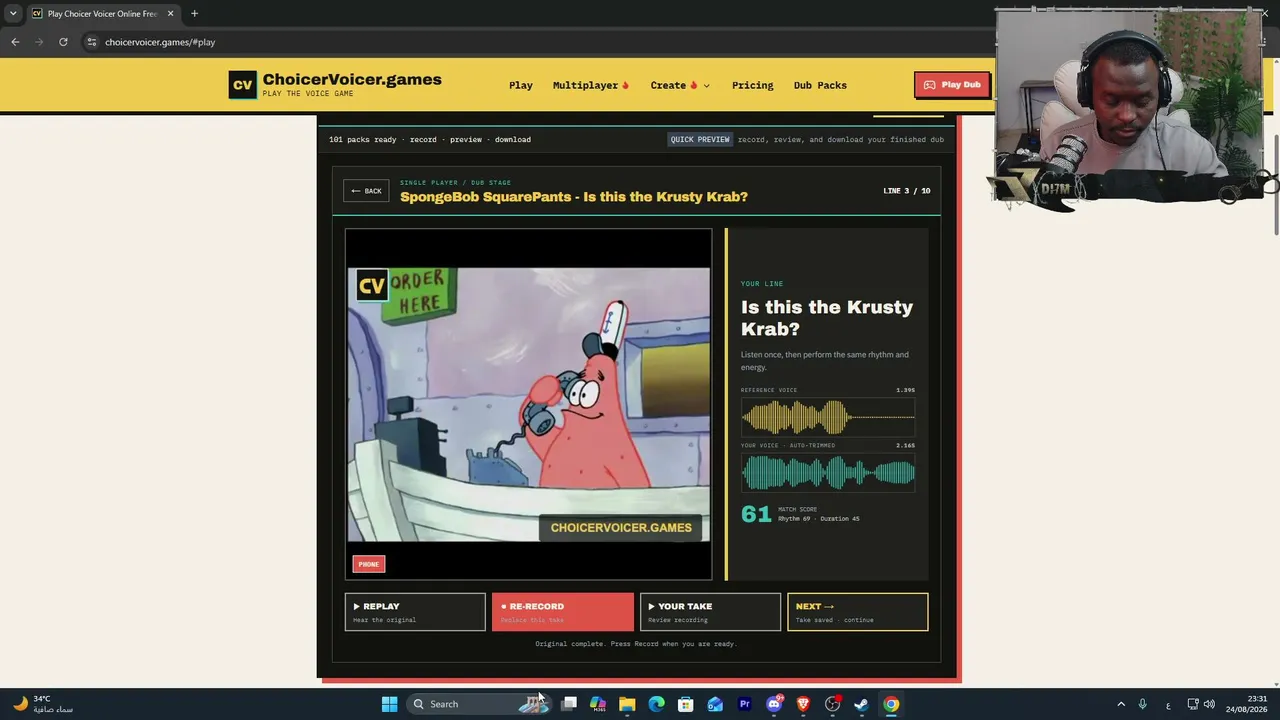Open Task View from taskbar
Viewport: 1280px width, 720px height.
[569, 704]
